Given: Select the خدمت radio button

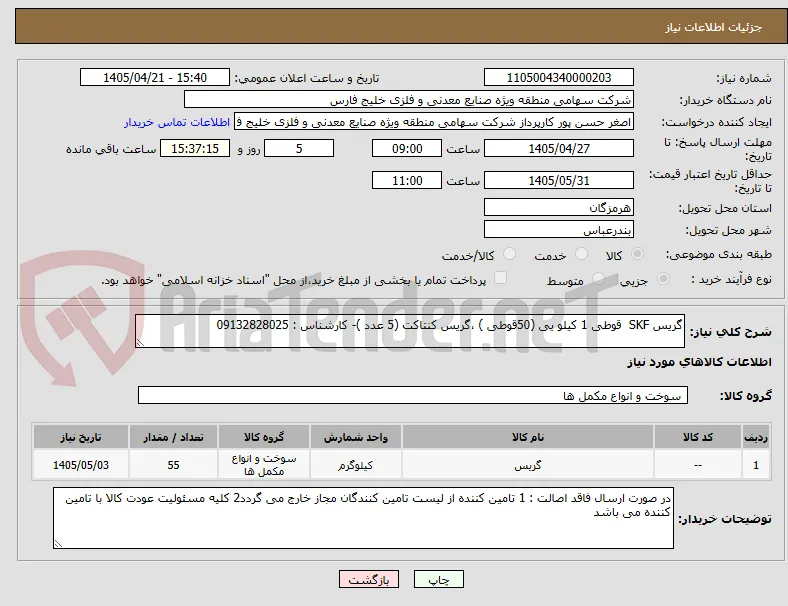Looking at the screenshot, I should click(x=581, y=254).
